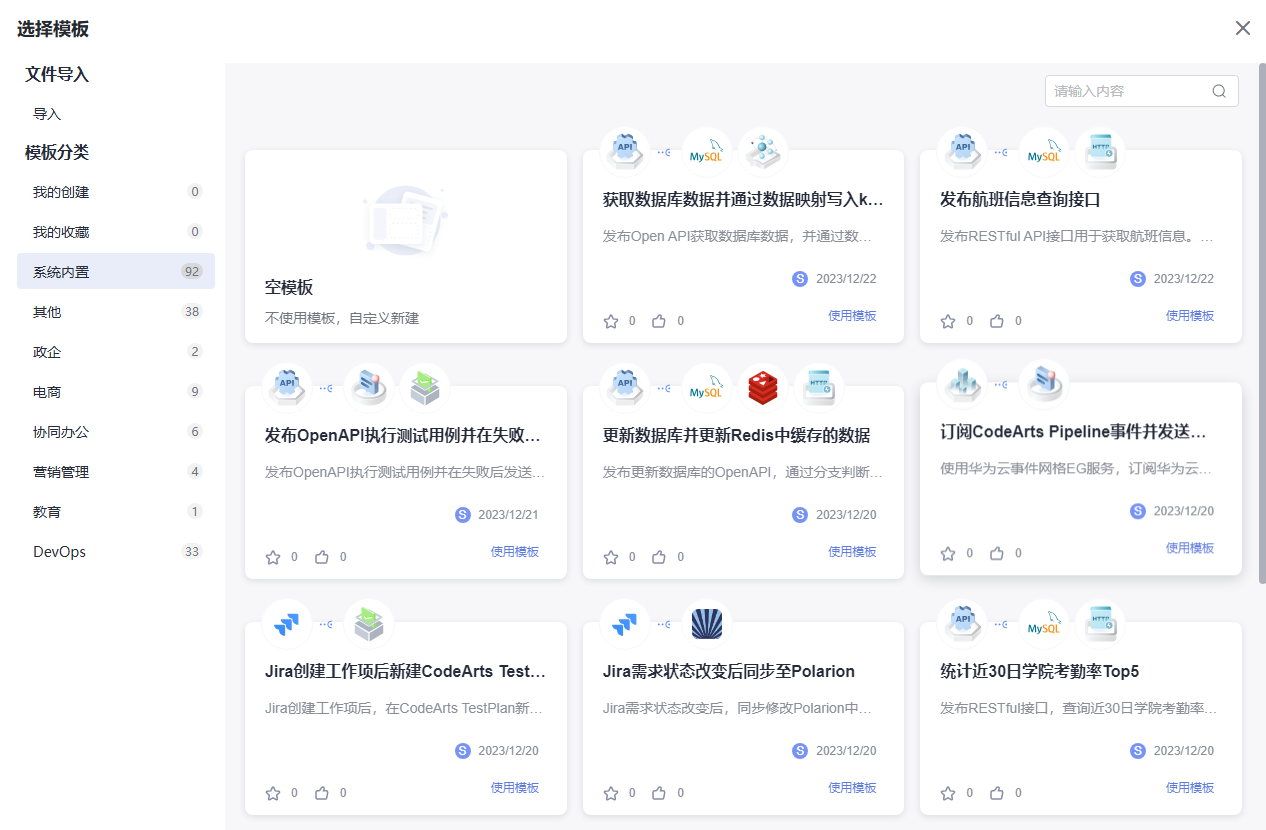Image resolution: width=1266 pixels, height=830 pixels.
Task: Select the 其他 category
Action: pos(116,312)
